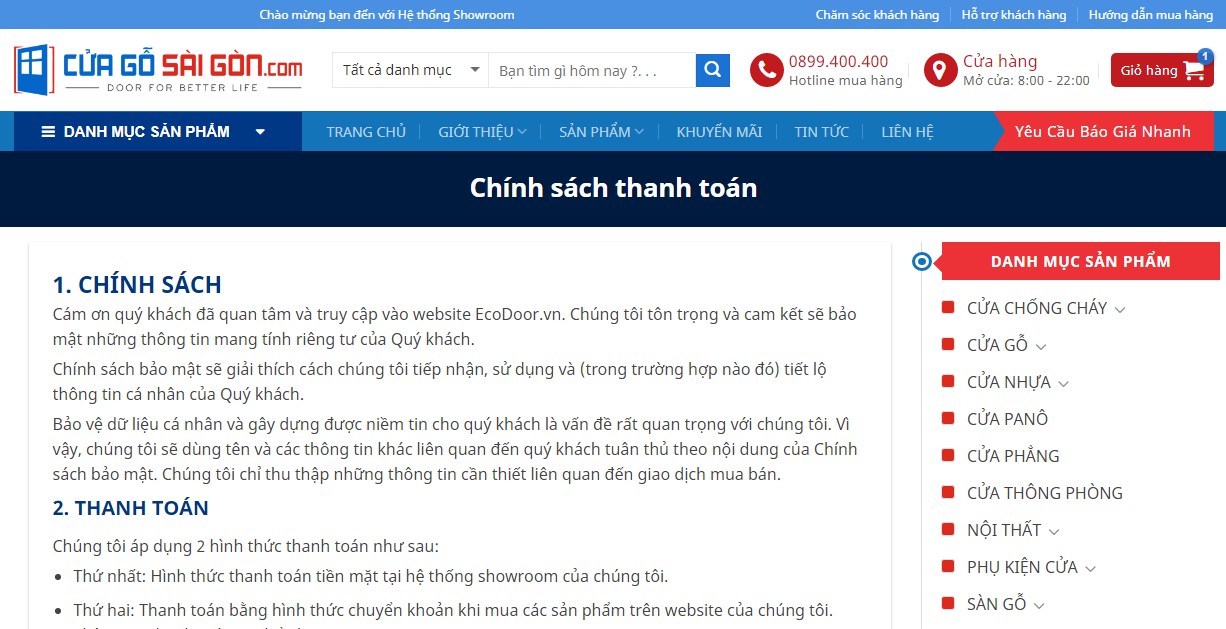Expand the Cửa gỗ category chevron

1041,347
